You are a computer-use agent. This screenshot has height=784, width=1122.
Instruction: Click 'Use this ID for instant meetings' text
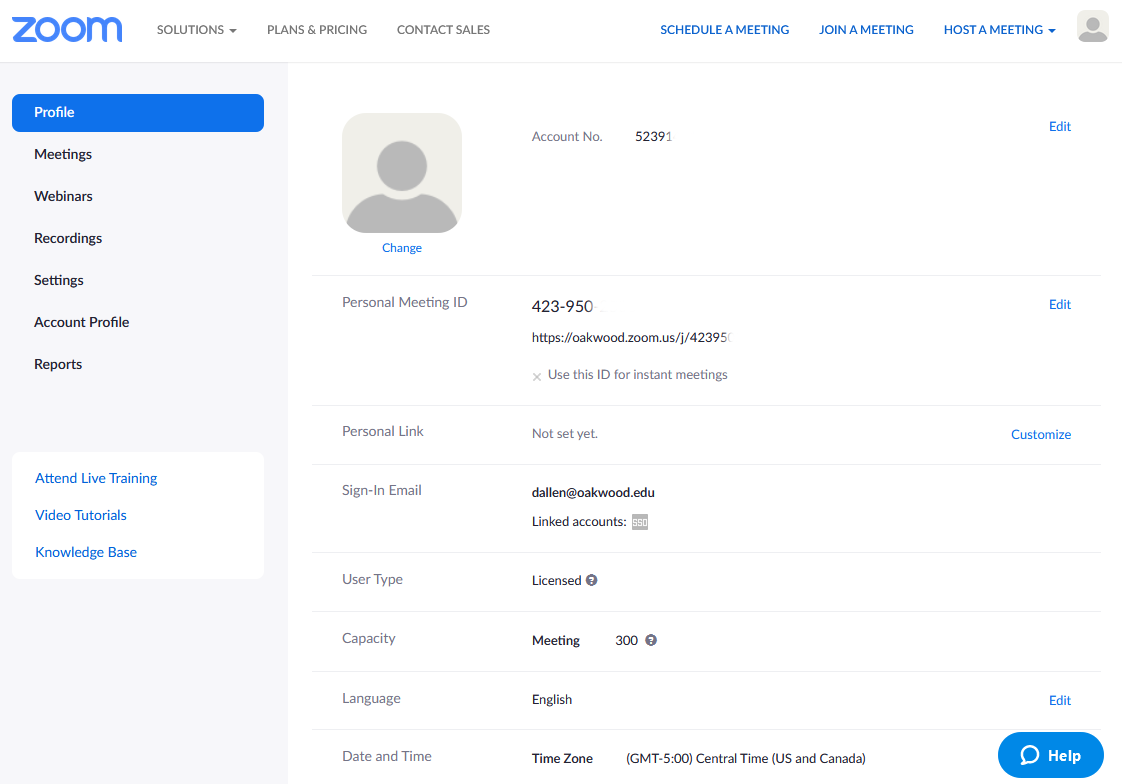(x=638, y=375)
